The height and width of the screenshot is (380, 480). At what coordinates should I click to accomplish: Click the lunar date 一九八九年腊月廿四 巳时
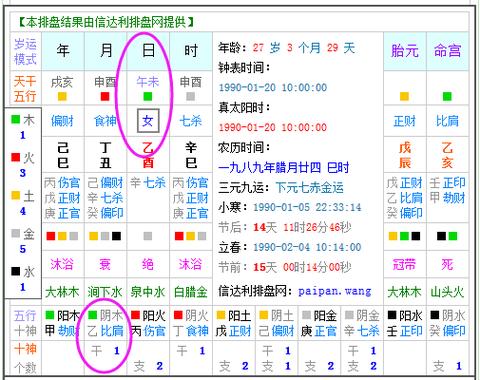tap(284, 167)
